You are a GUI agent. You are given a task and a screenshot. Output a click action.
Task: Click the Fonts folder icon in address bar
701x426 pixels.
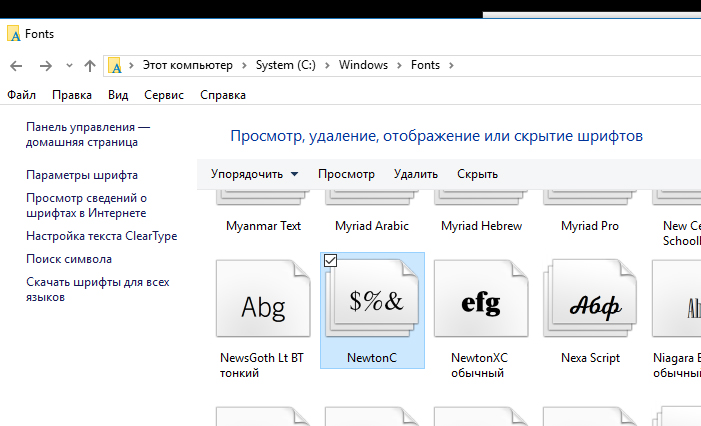coord(115,66)
